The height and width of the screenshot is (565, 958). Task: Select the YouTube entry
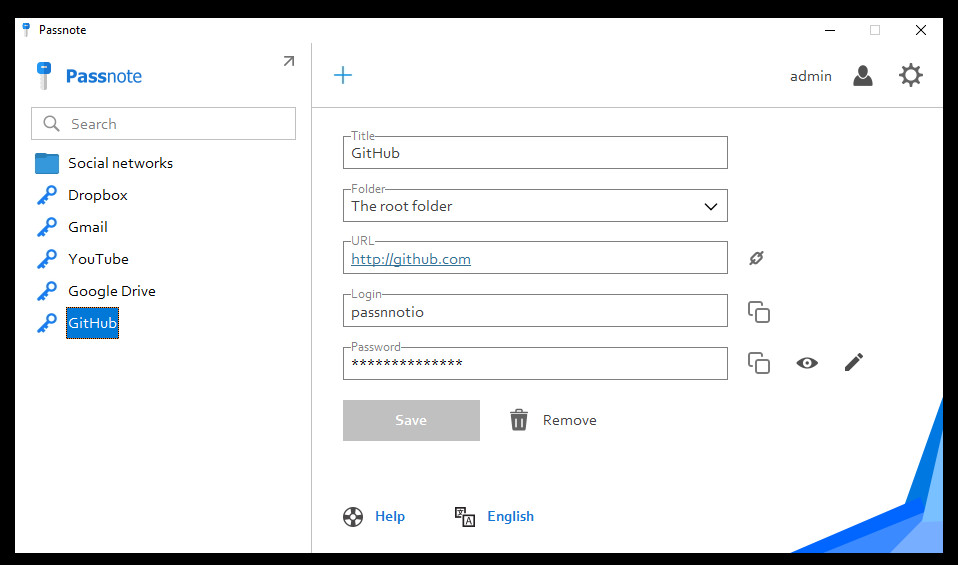click(98, 259)
